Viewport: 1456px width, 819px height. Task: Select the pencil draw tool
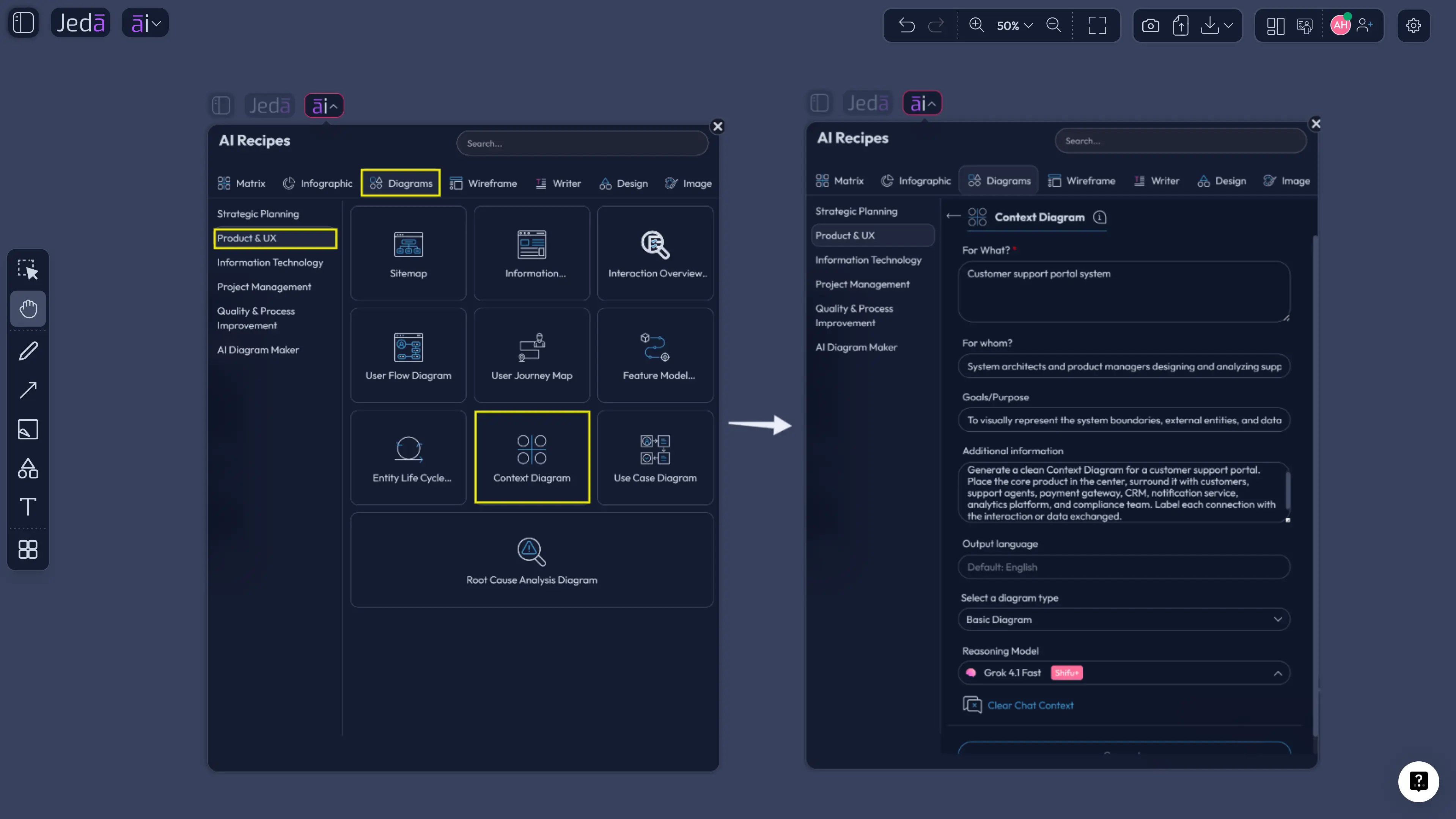pos(28,351)
